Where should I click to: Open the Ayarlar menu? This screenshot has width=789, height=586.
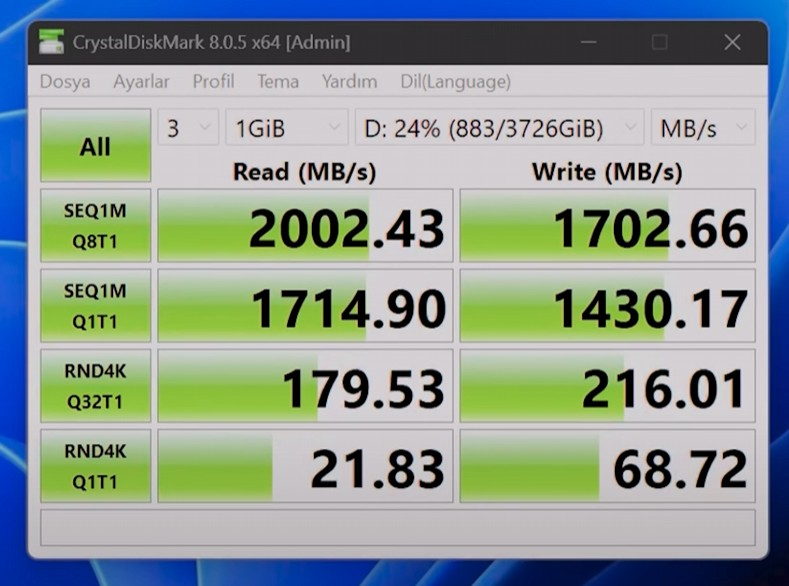pos(141,81)
